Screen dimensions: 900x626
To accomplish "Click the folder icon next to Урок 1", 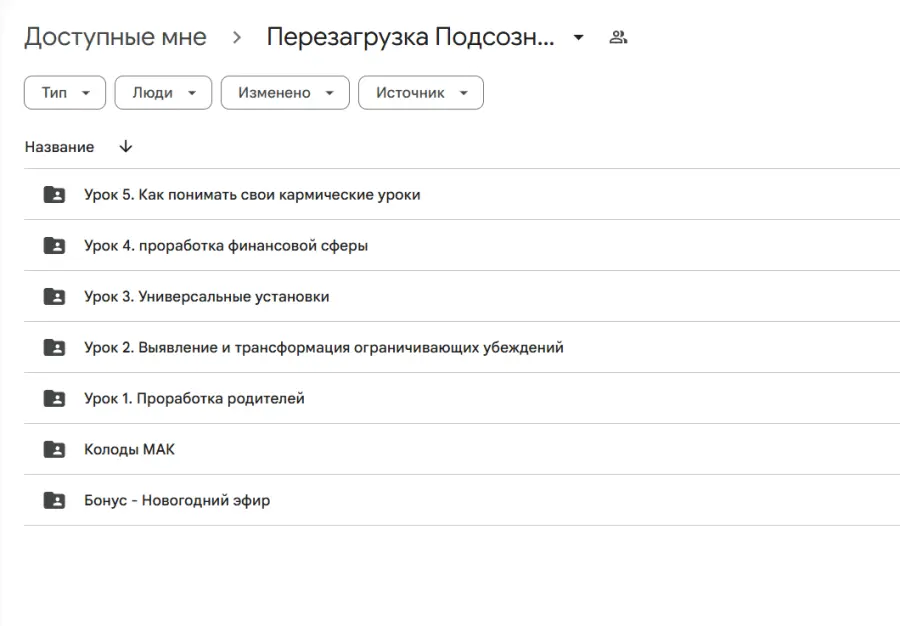I will tap(54, 398).
